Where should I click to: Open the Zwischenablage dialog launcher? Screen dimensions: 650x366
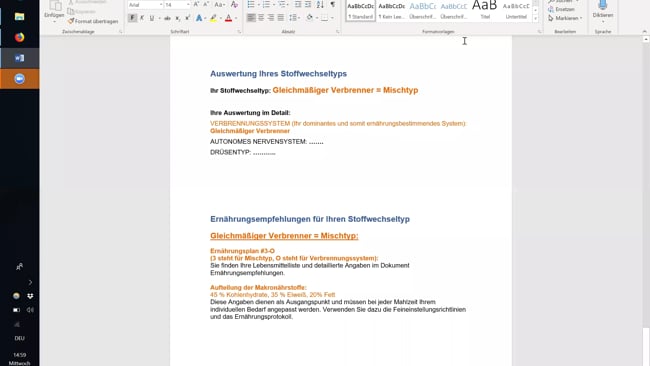tap(121, 32)
